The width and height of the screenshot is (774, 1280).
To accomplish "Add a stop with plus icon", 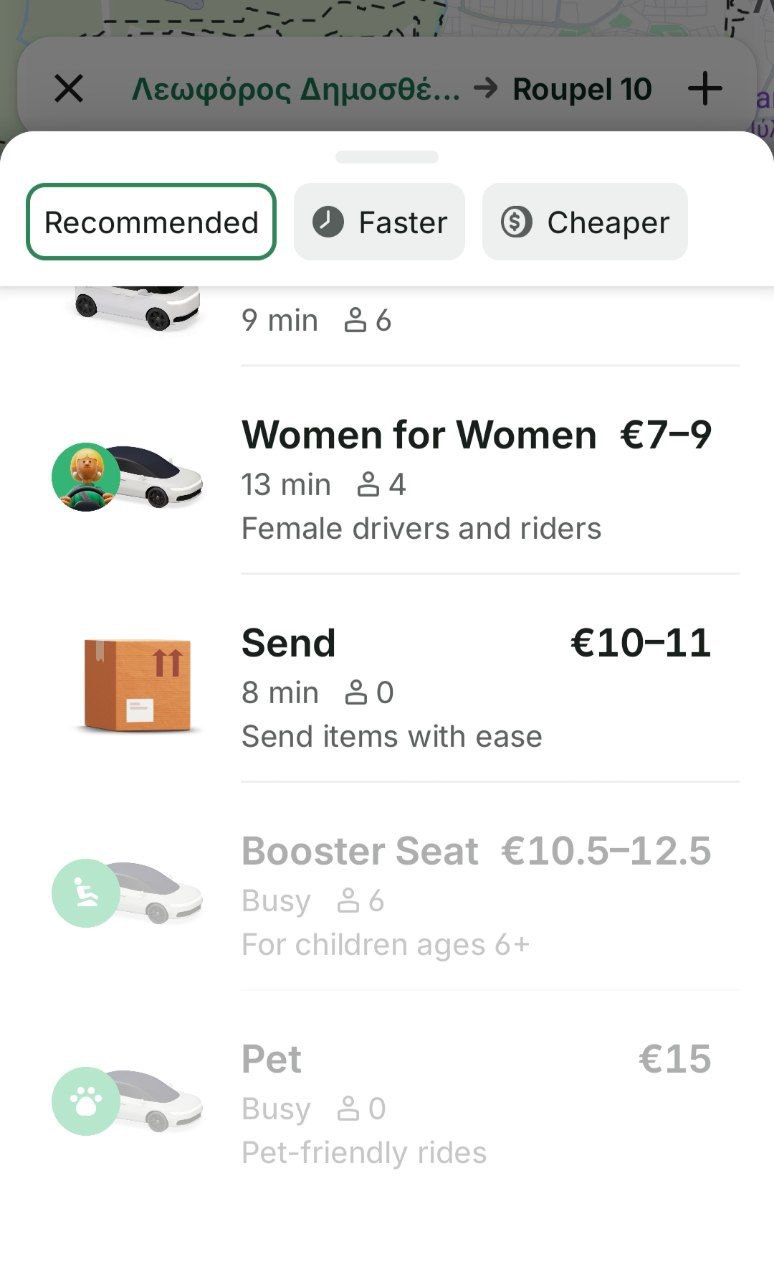I will pos(705,89).
